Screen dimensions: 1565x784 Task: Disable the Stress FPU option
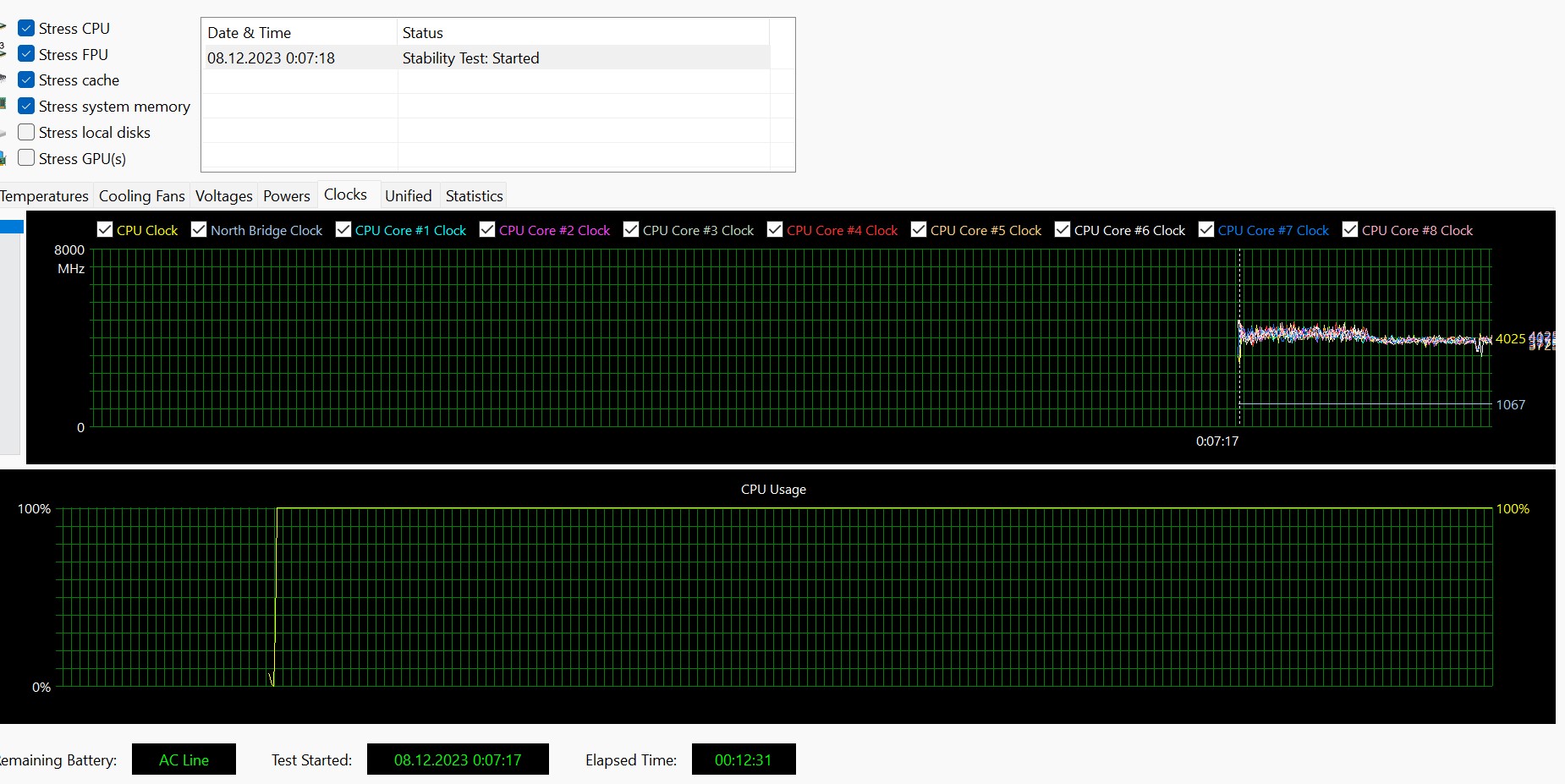tap(26, 55)
